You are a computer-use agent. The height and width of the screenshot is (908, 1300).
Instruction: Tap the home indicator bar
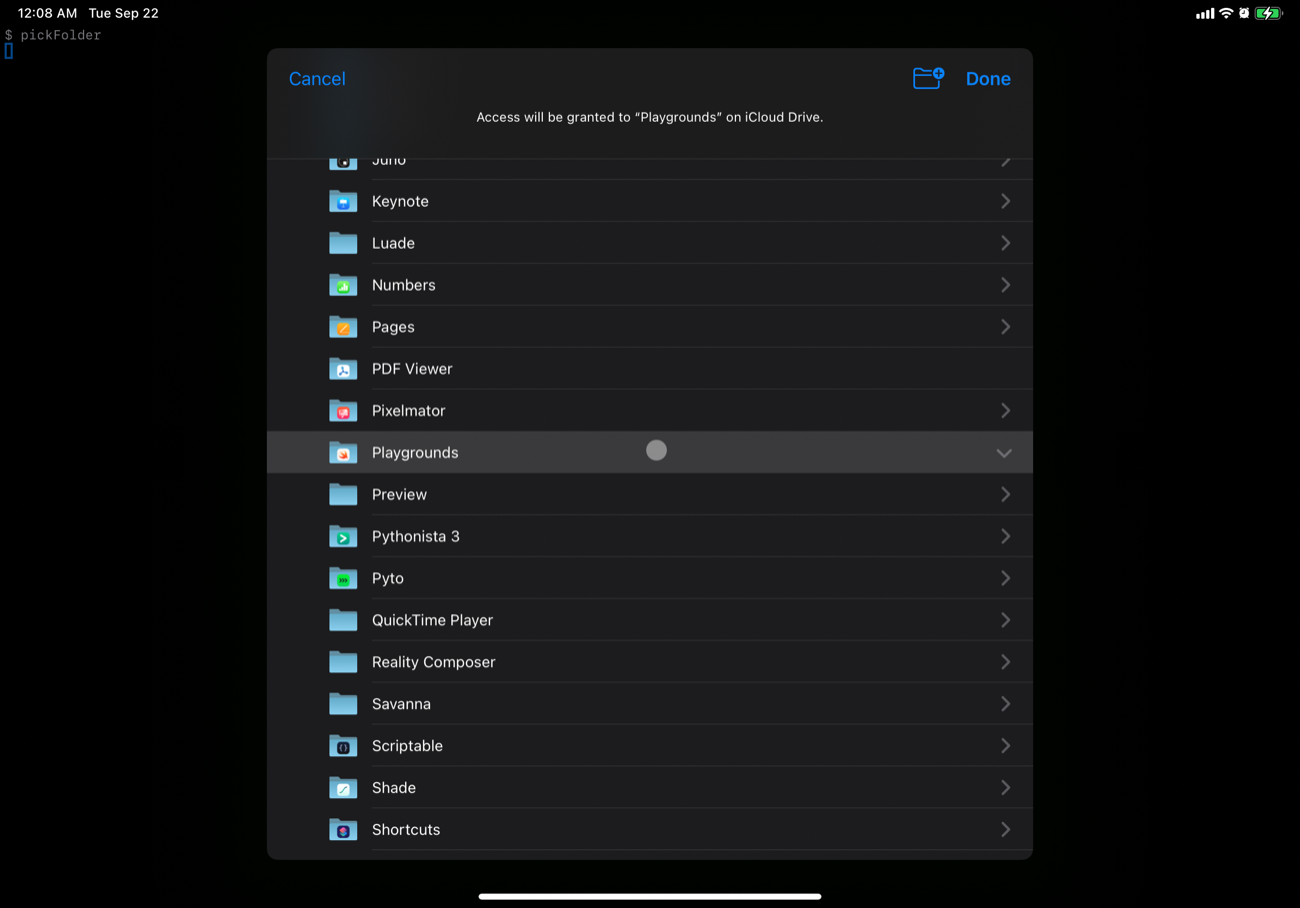point(650,896)
